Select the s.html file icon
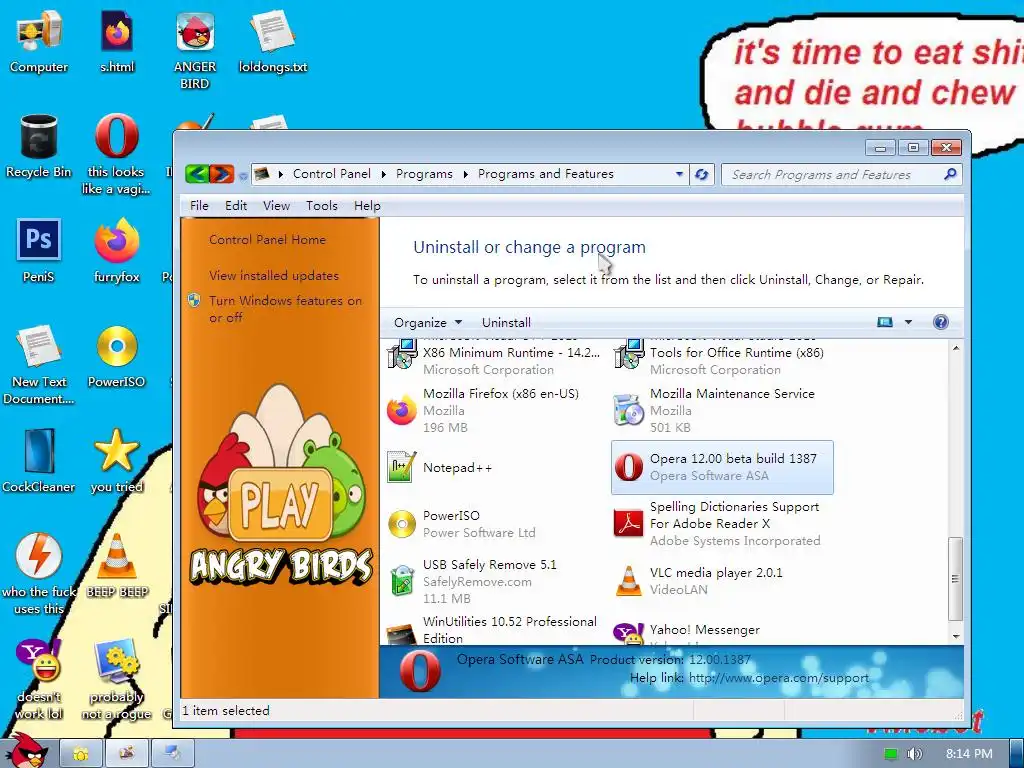 (x=117, y=43)
